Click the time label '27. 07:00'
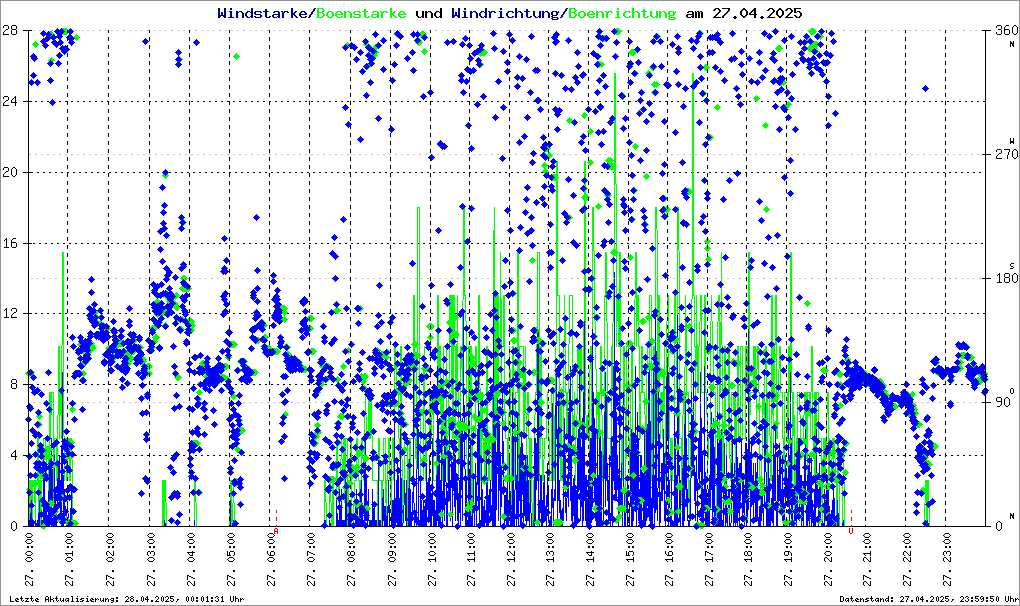The width and height of the screenshot is (1020, 606). coord(310,559)
